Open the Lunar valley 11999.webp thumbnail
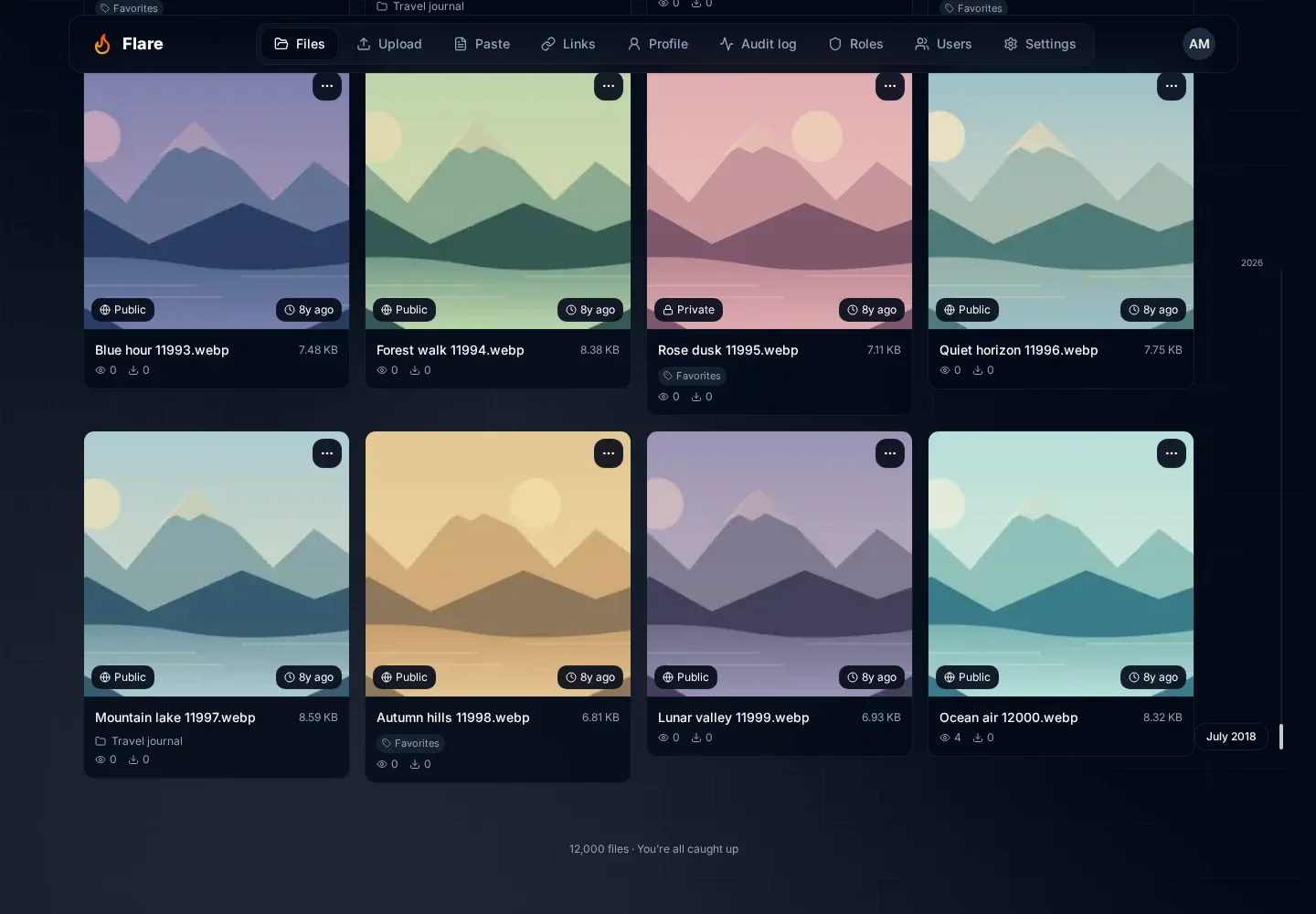This screenshot has height=914, width=1316. pyautogui.click(x=780, y=564)
